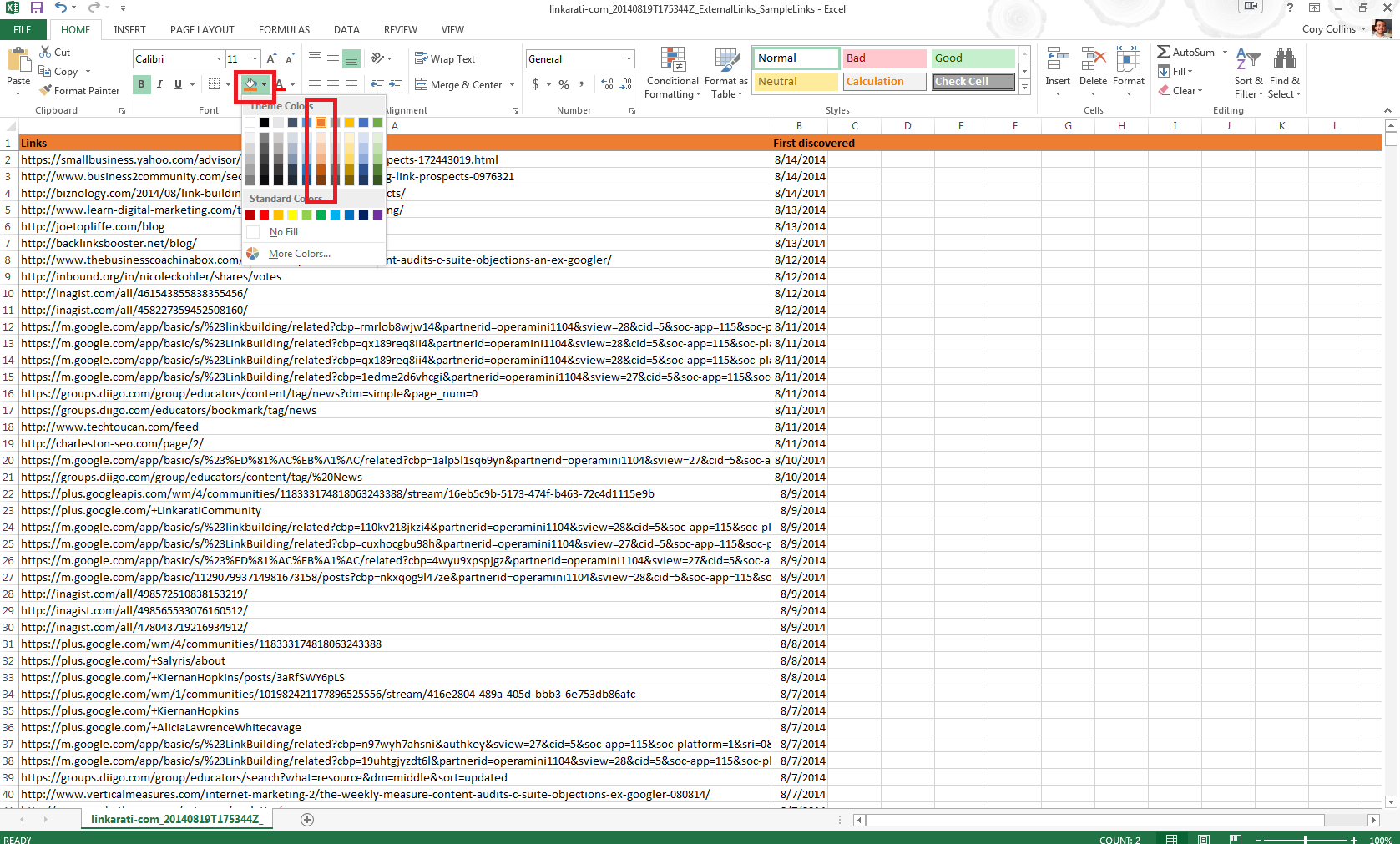This screenshot has width=1400, height=844.
Task: Toggle italic formatting
Action: pos(159,84)
